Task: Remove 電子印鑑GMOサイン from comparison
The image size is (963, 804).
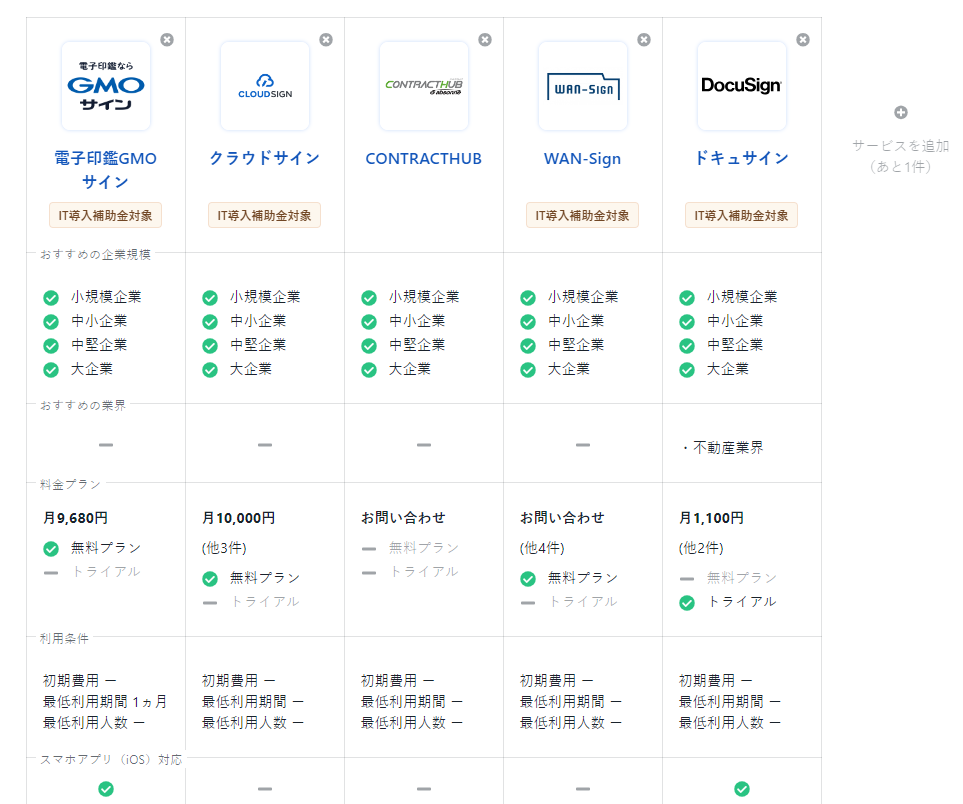Action: coord(167,40)
